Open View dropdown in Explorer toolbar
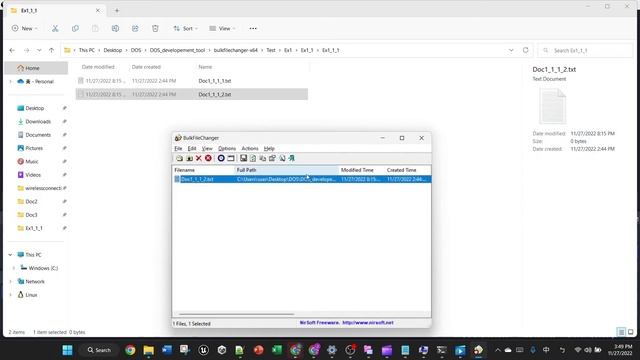The image size is (640, 360). 222,29
